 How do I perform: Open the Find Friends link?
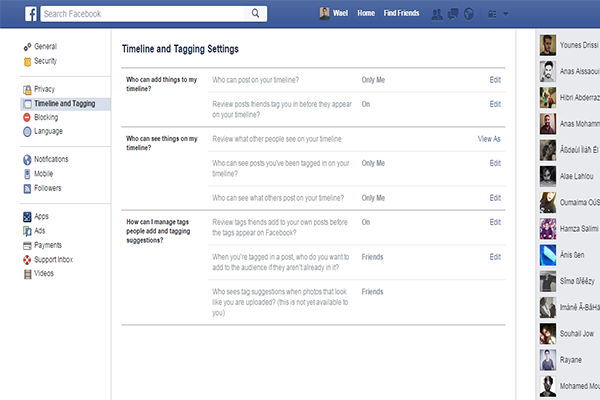402,14
